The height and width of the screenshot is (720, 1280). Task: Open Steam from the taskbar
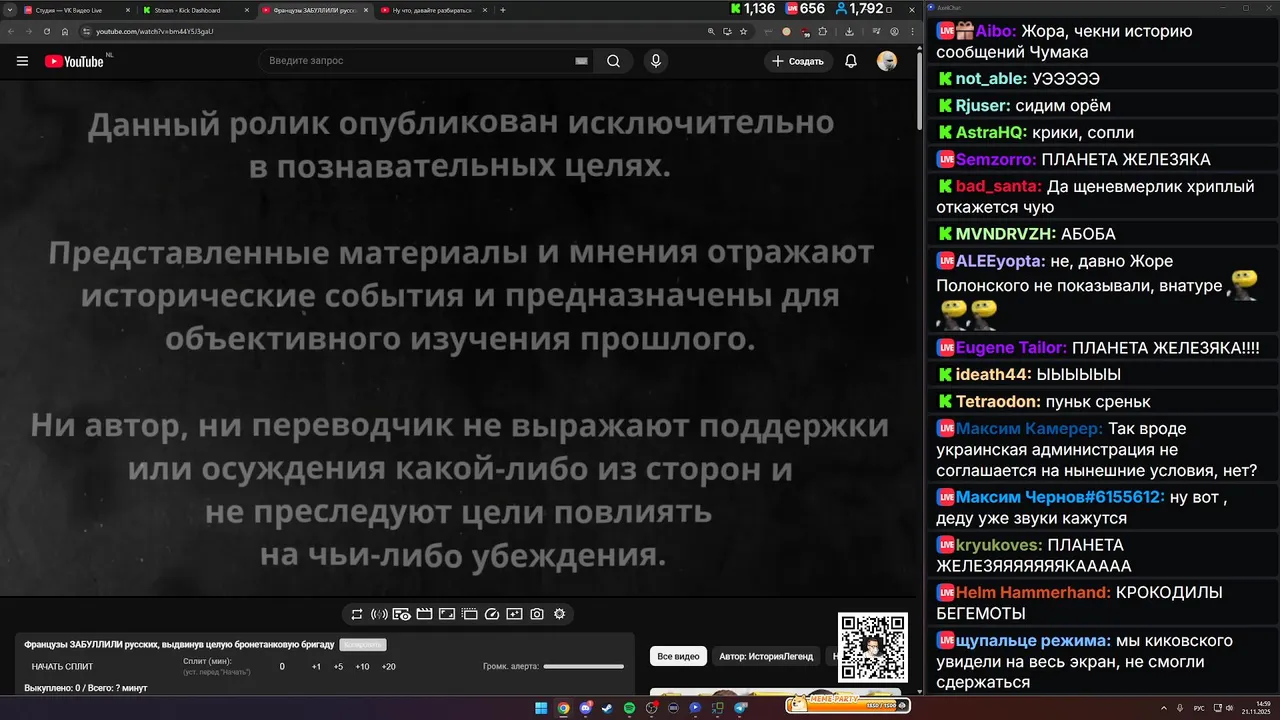point(606,707)
